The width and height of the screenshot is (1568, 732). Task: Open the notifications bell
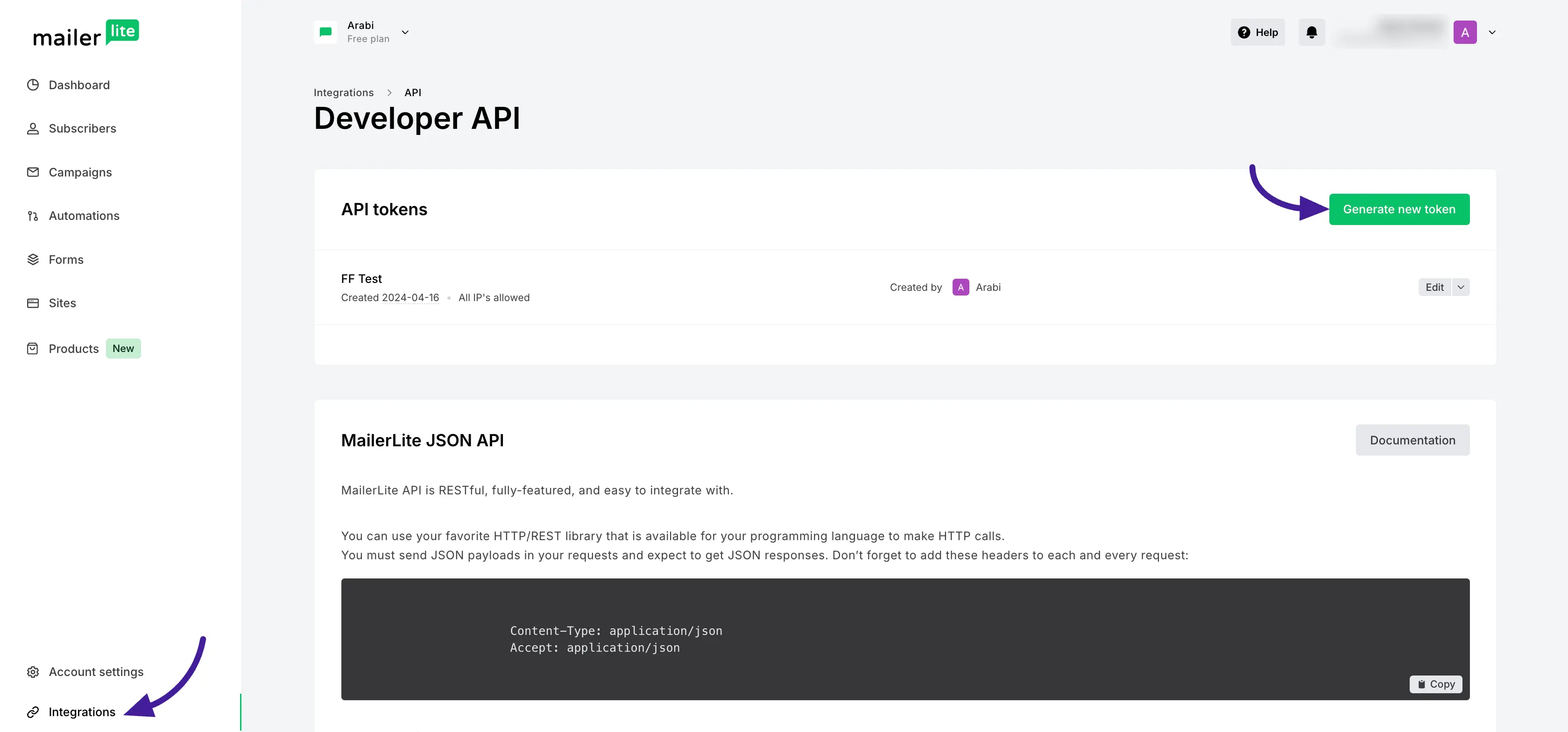[1311, 32]
